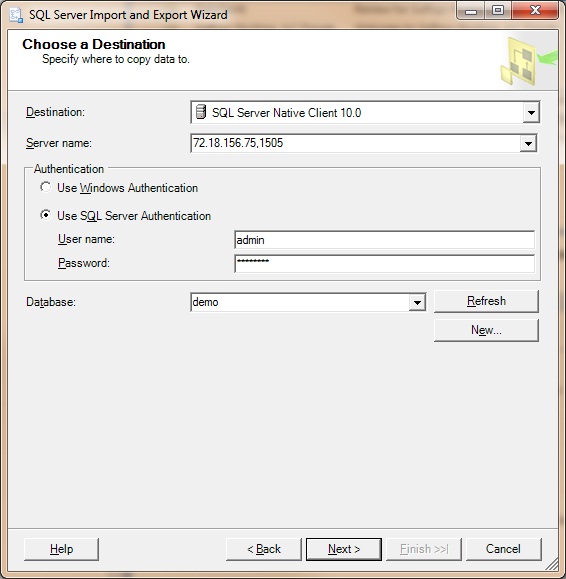Minimize the wizard window
Image resolution: width=566 pixels, height=579 pixels.
(x=471, y=11)
